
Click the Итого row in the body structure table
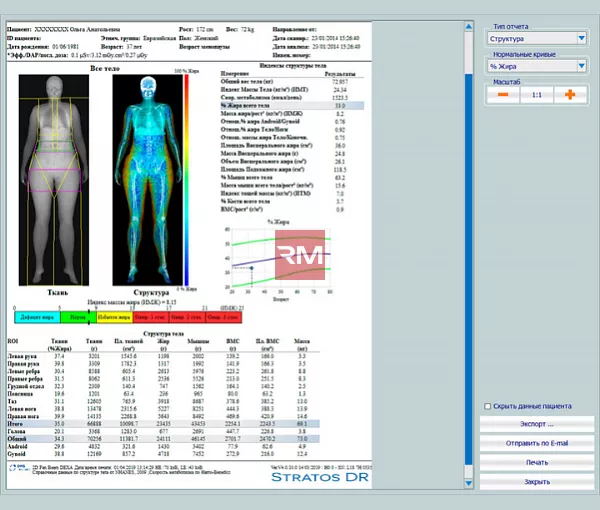(x=163, y=424)
